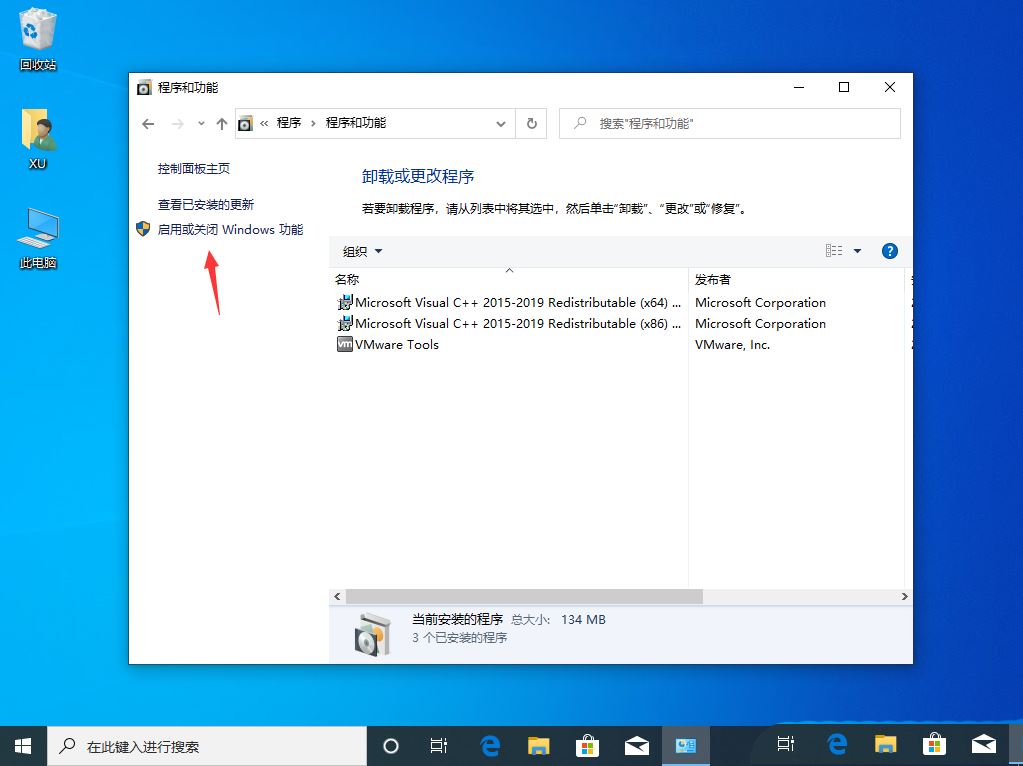Screen dimensions: 1023x766
Task: Launch Microsoft Edge from the taskbar
Action: click(x=489, y=745)
